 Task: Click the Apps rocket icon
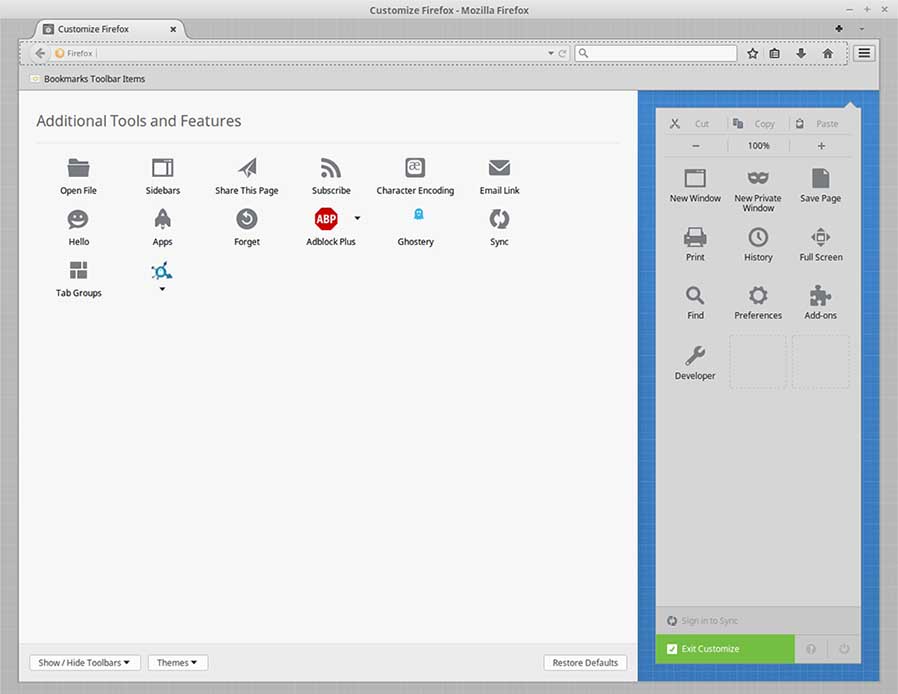pos(163,219)
